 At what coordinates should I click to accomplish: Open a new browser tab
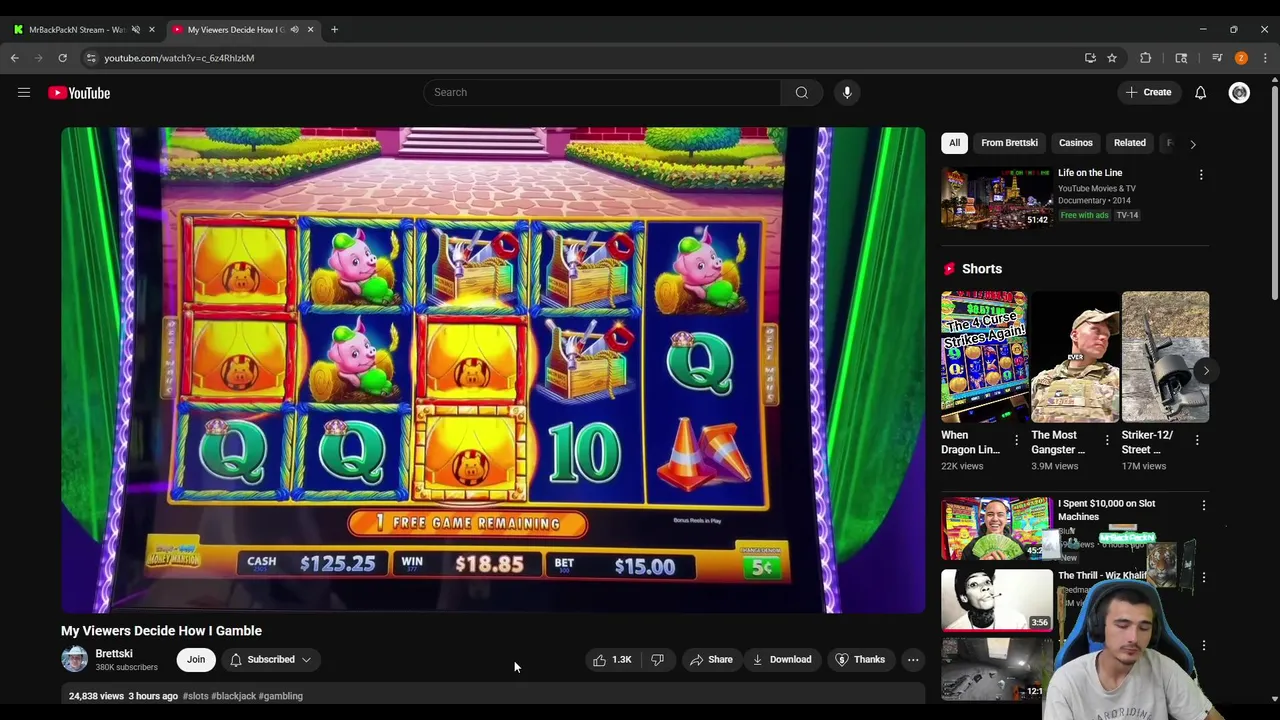coord(334,30)
